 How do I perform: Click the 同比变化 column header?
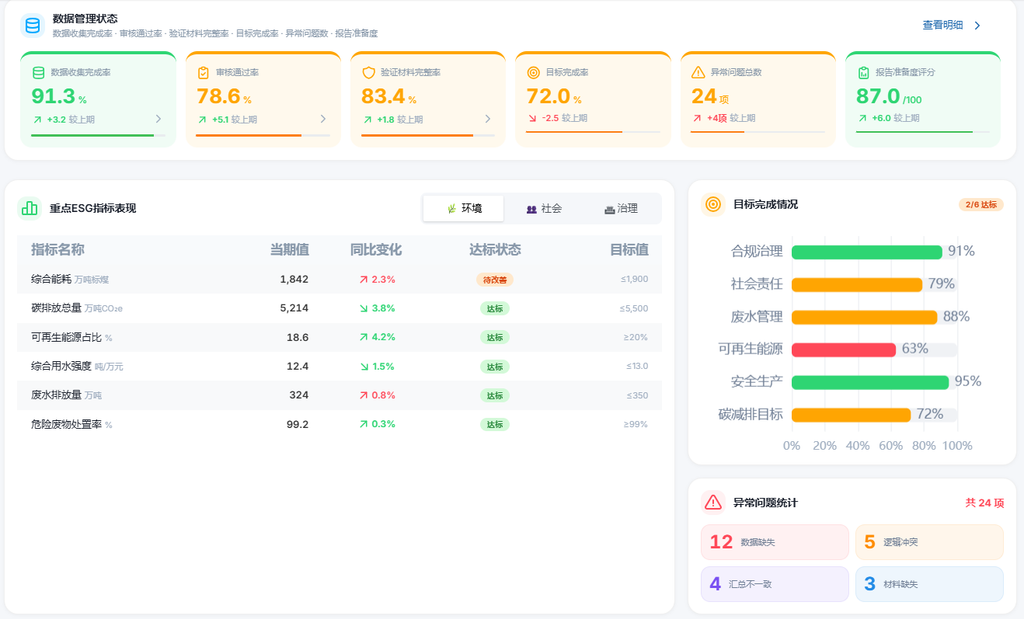[x=376, y=249]
